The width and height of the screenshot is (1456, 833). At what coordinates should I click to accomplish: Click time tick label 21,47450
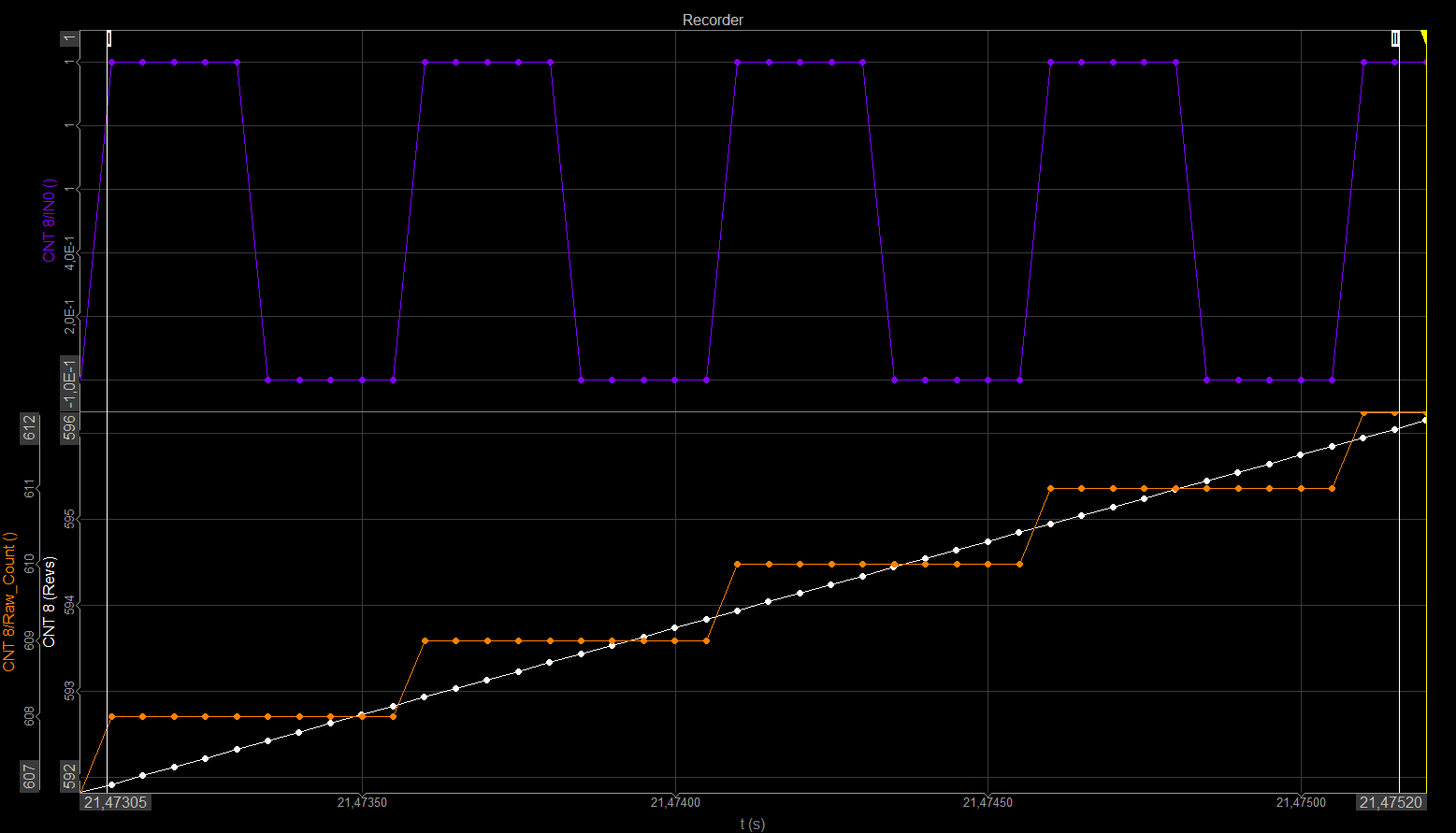pyautogui.click(x=988, y=802)
